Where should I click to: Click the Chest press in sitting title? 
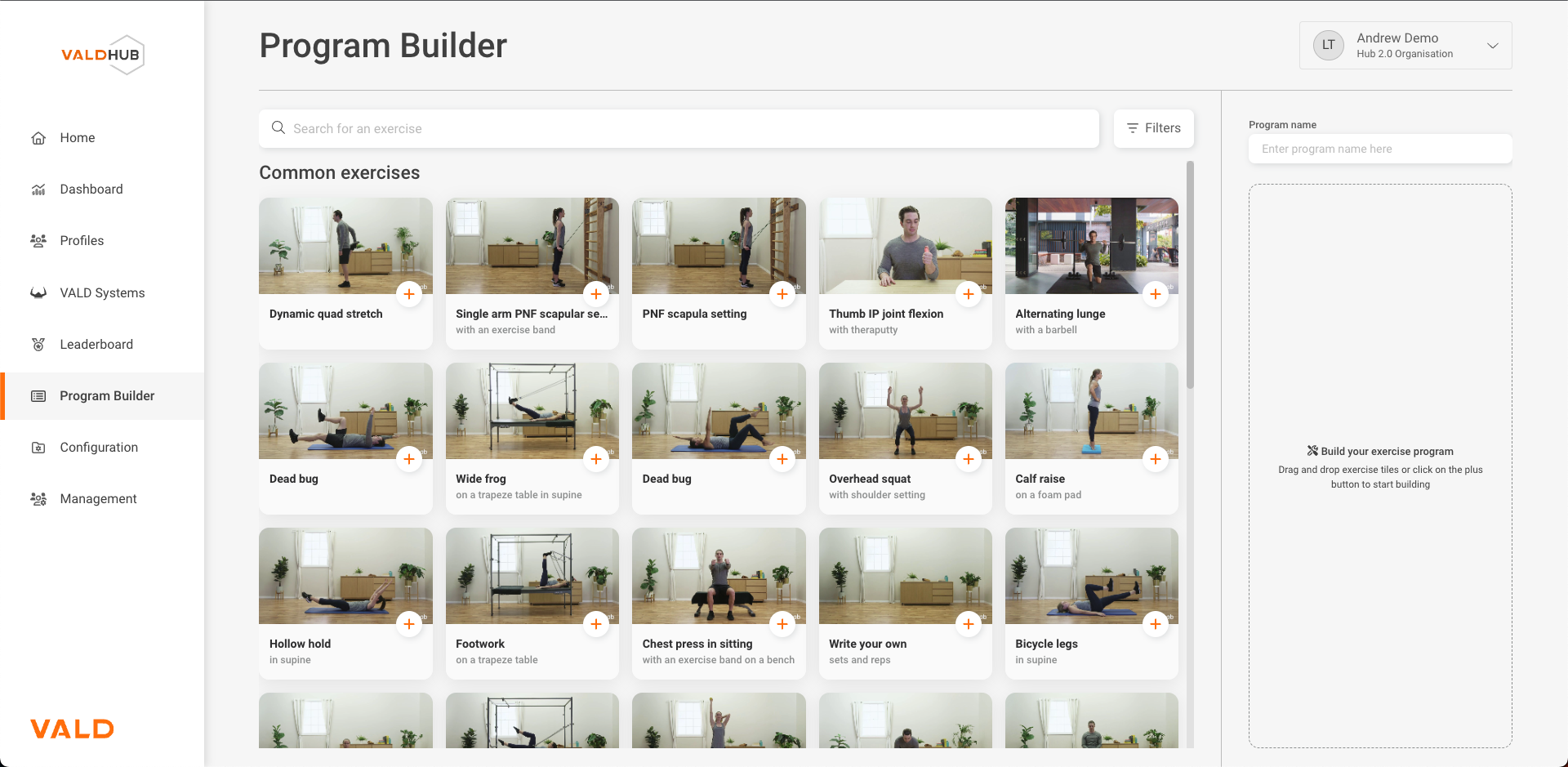pyautogui.click(x=697, y=644)
